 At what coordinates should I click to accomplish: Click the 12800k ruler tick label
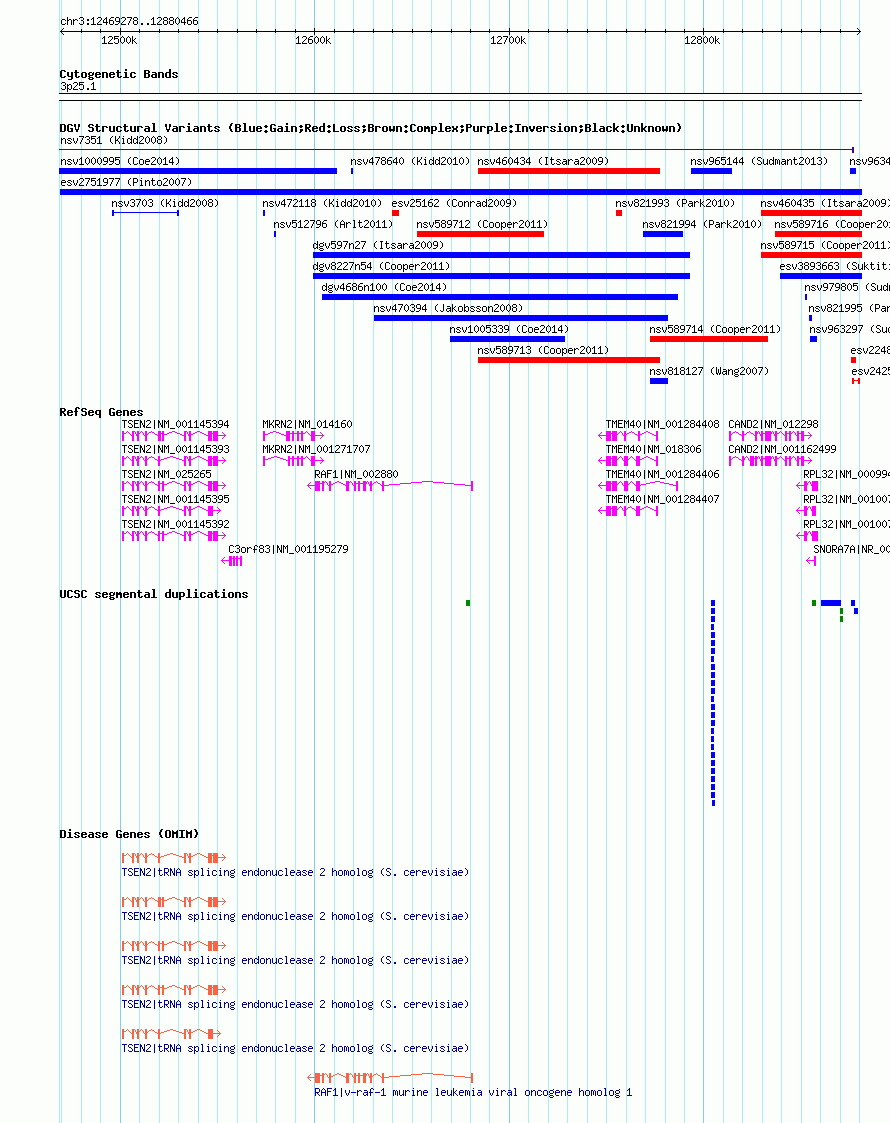702,40
